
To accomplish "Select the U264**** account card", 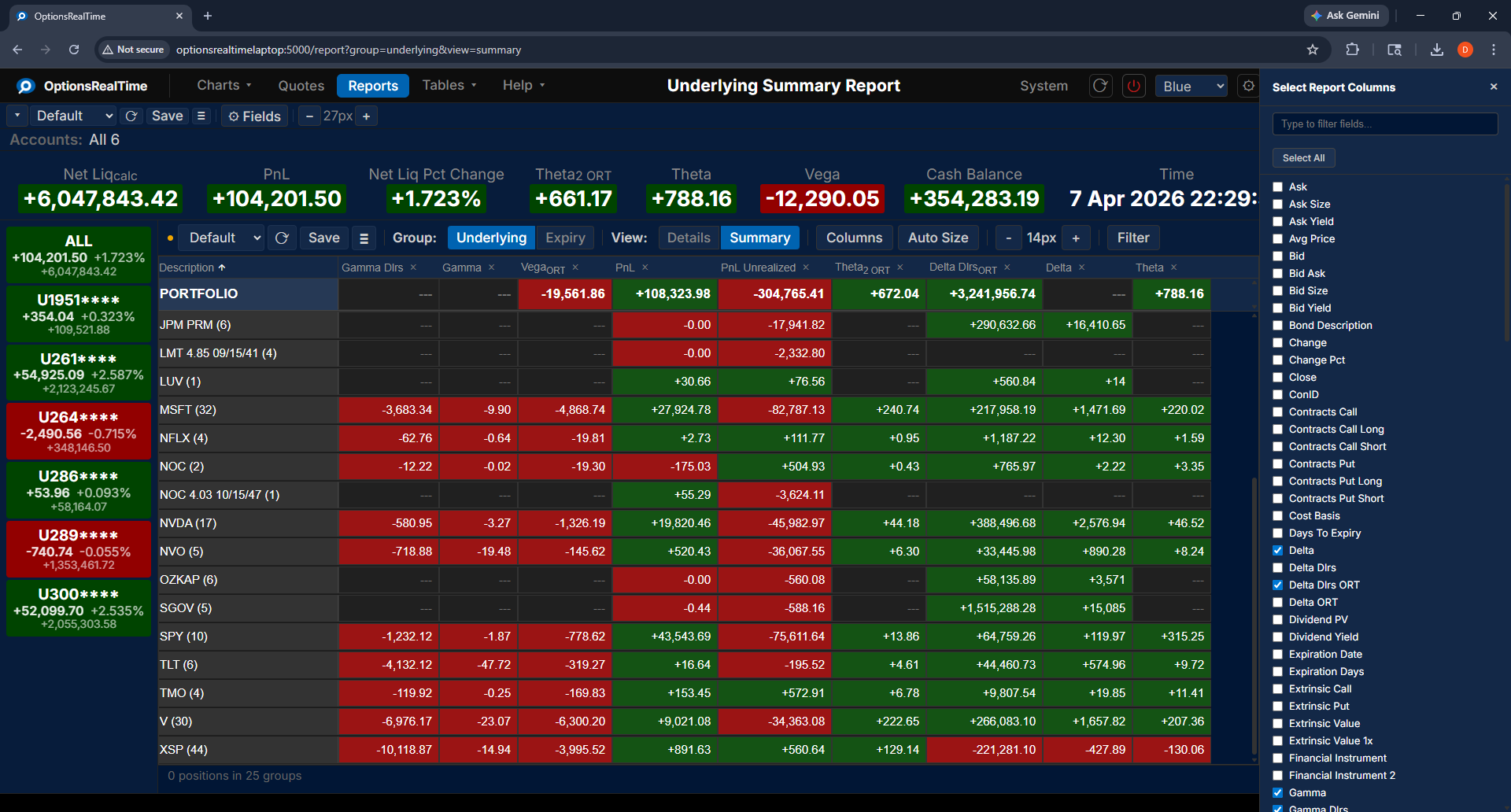I will click(x=79, y=431).
